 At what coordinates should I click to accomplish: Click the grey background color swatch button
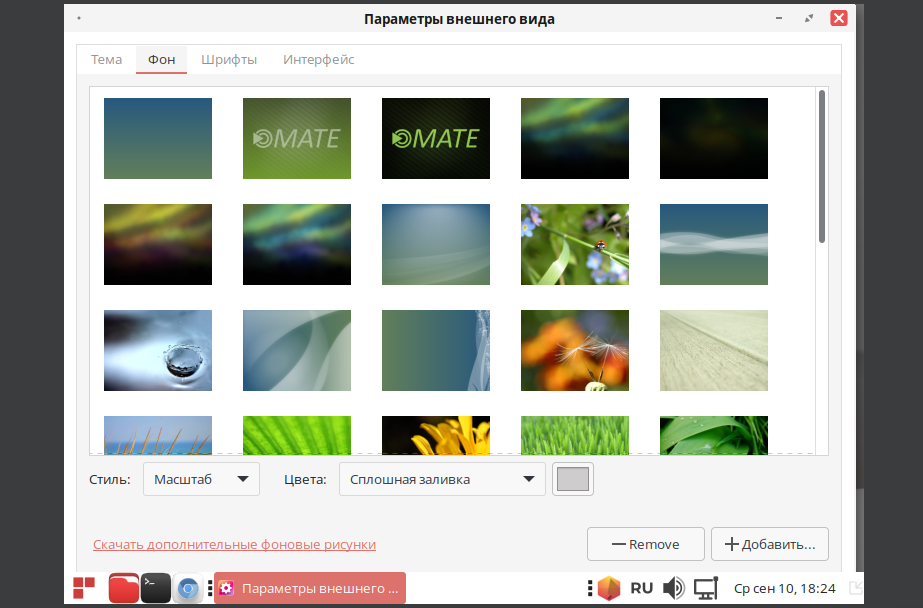click(x=573, y=479)
